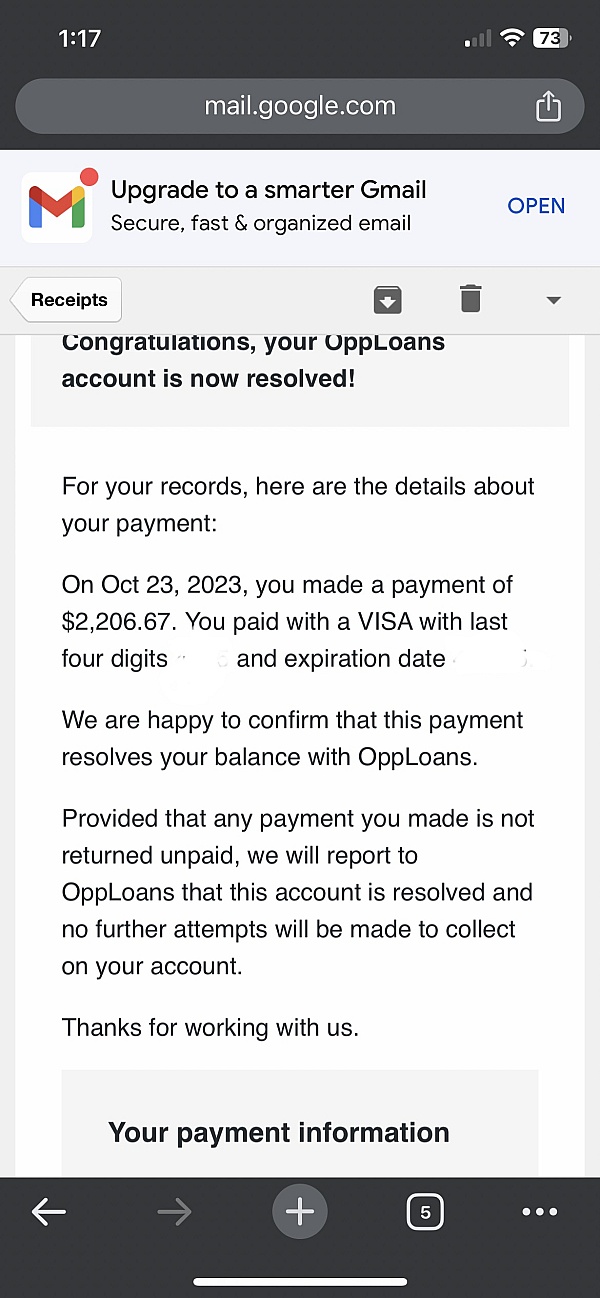Archive this email with the archive icon

387,299
